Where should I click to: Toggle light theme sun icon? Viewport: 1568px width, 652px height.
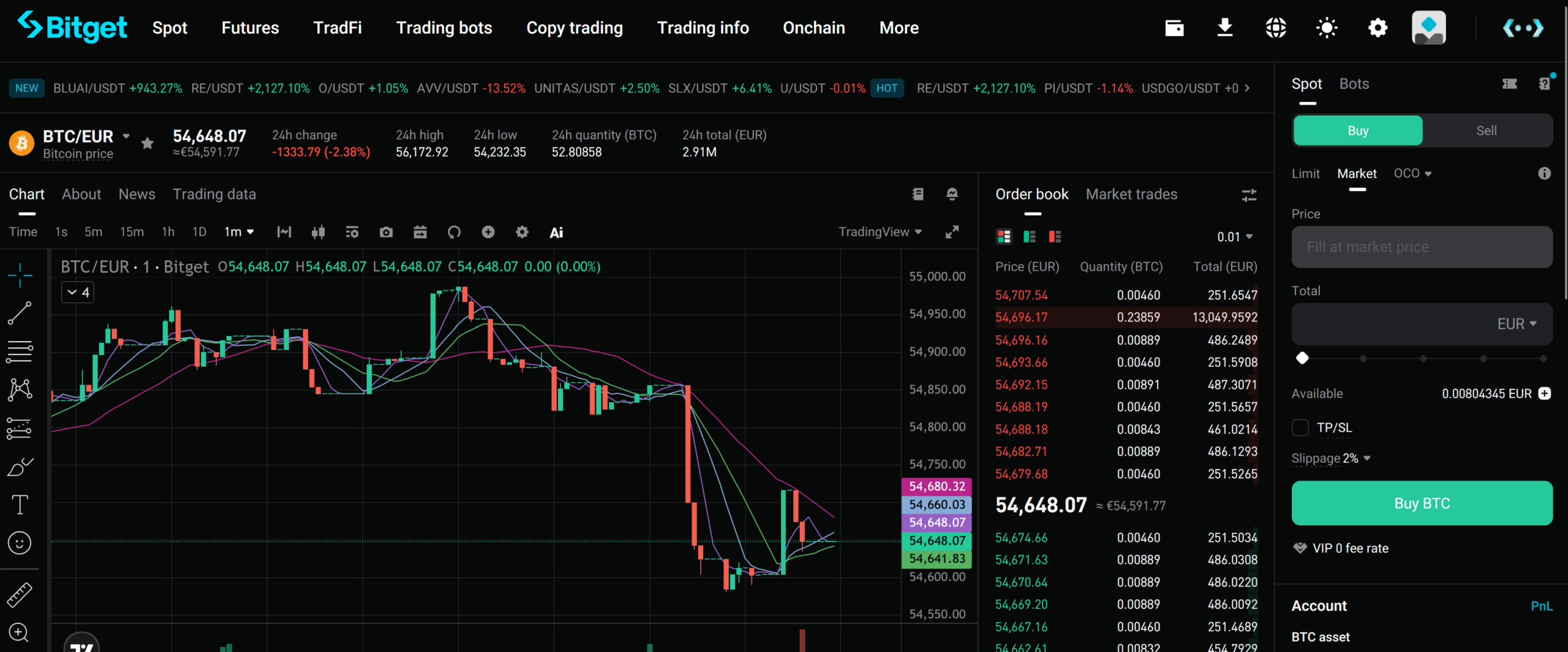click(1327, 28)
